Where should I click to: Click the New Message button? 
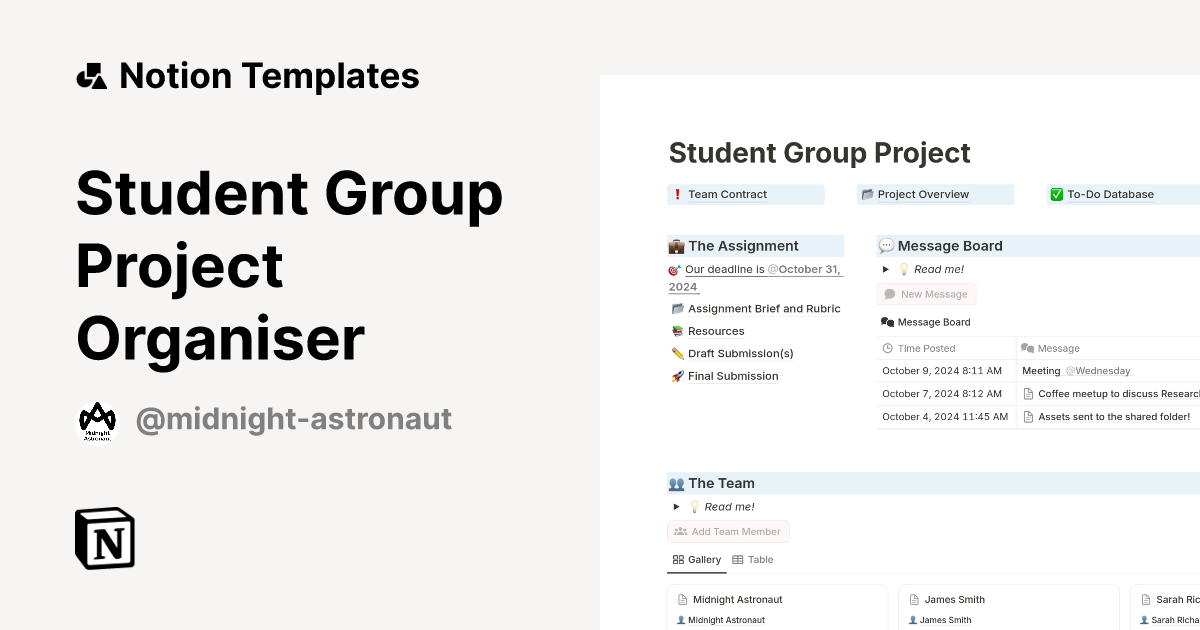[926, 294]
